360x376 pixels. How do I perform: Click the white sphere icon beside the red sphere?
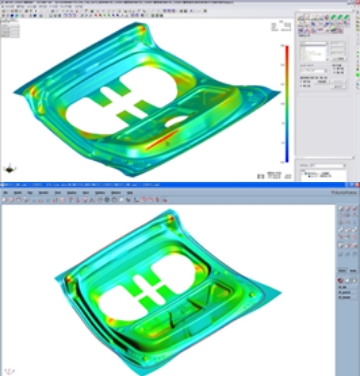click(x=348, y=281)
